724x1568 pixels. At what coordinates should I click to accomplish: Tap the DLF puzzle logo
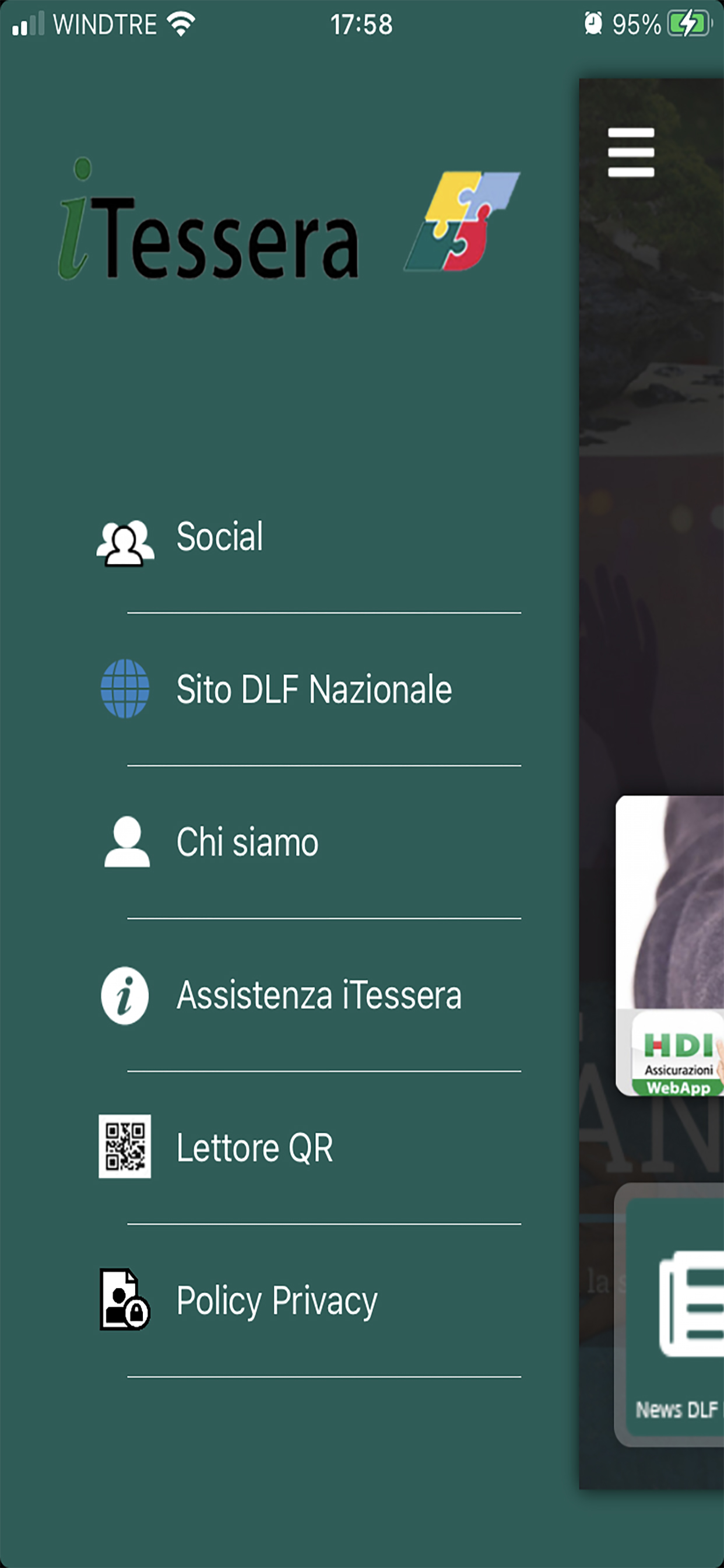point(462,220)
